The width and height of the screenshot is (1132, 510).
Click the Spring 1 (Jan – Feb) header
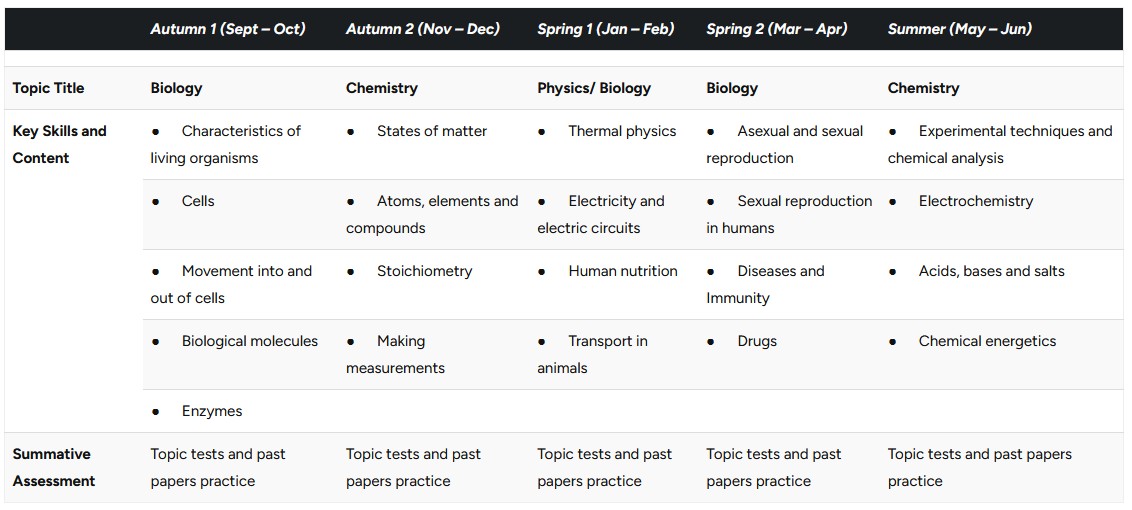(606, 29)
